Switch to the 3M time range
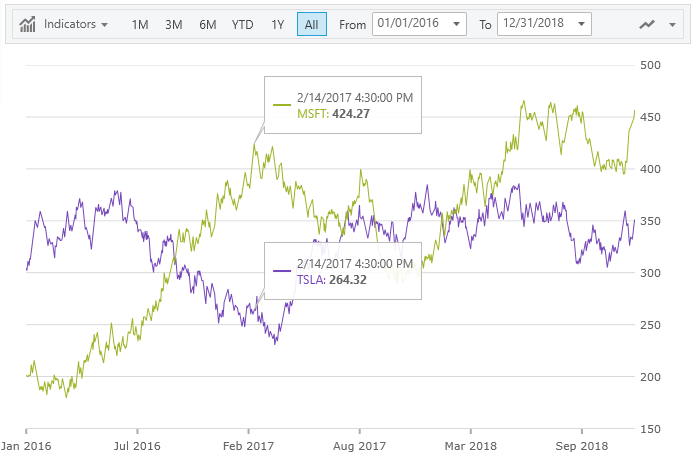The image size is (695, 462). (174, 24)
